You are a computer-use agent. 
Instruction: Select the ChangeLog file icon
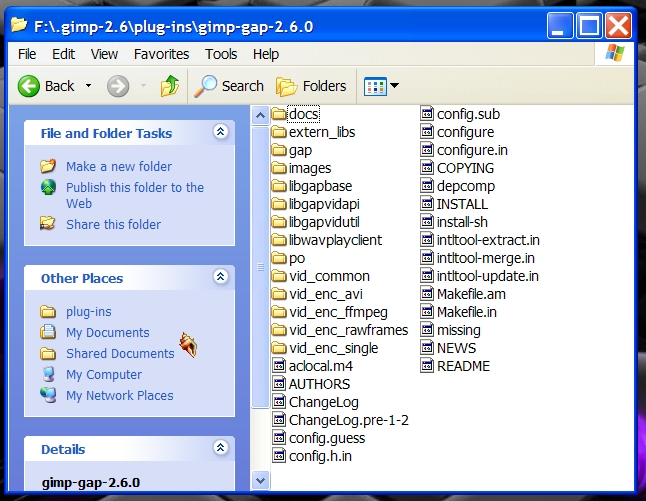pos(279,402)
